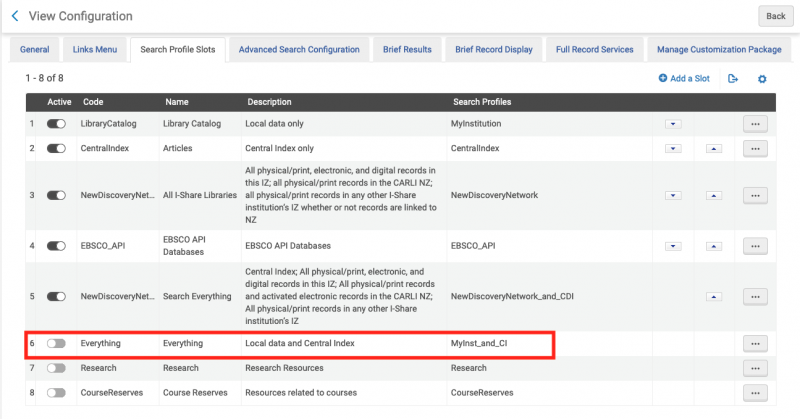Open Manage Customization Package tab
This screenshot has width=800, height=419.
click(719, 50)
